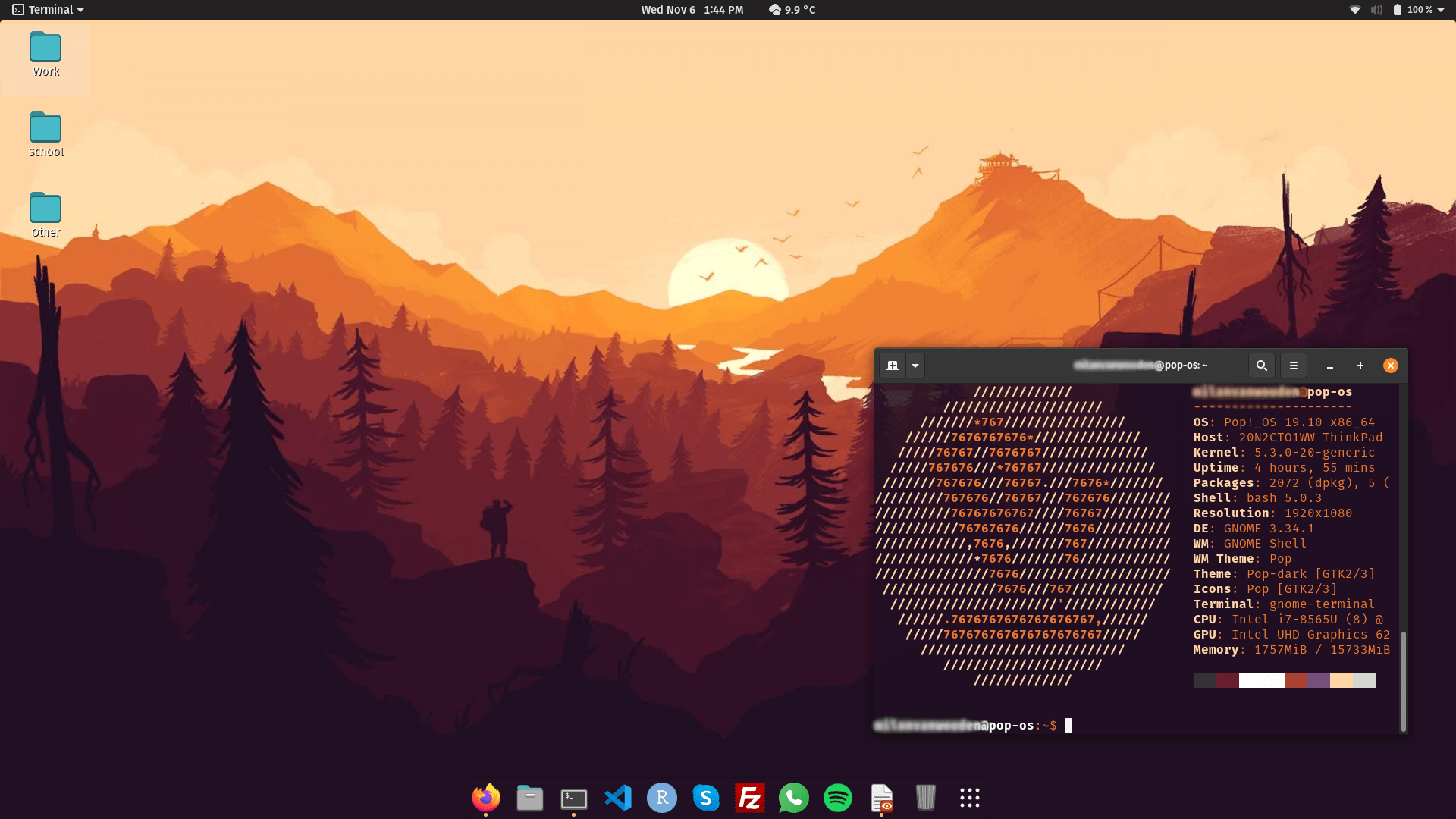1456x819 pixels.
Task: Open a new terminal tab
Action: click(x=892, y=366)
